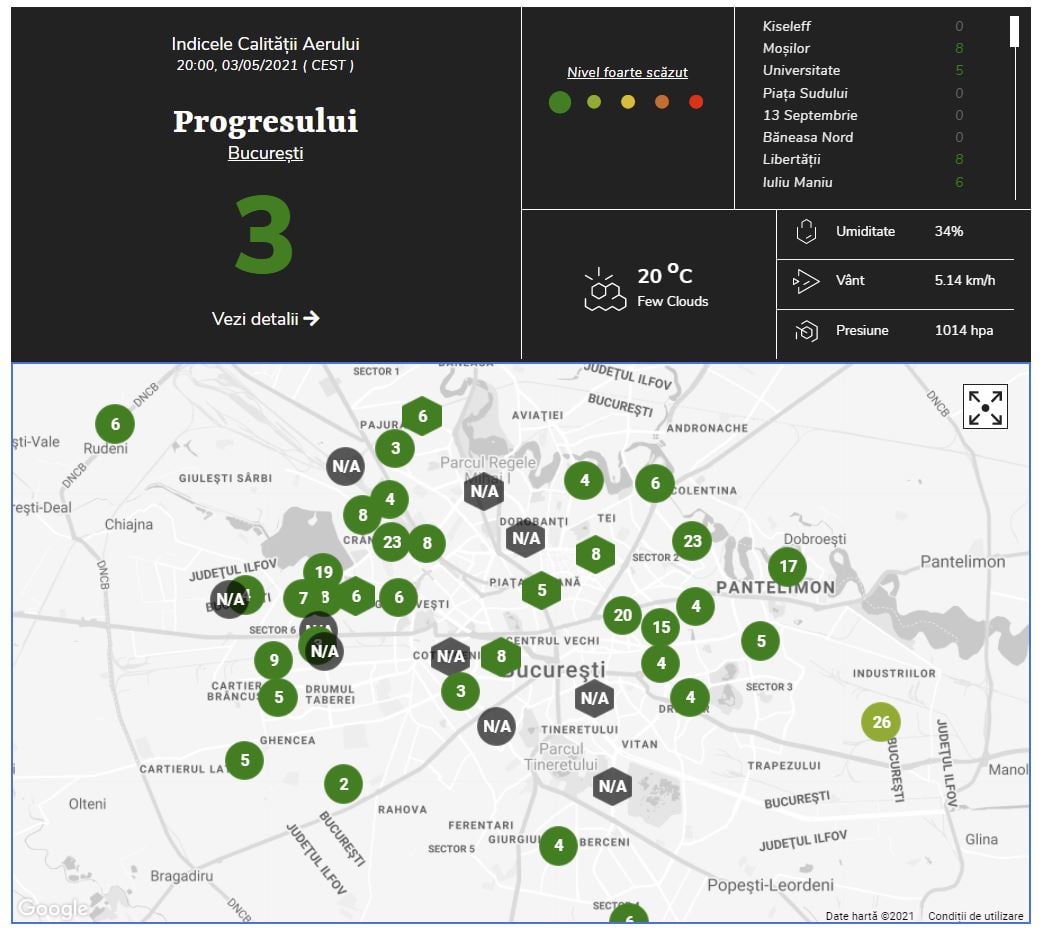Select Moșilor in the station list
Viewport: 1044px width, 940px height.
pyautogui.click(x=786, y=48)
